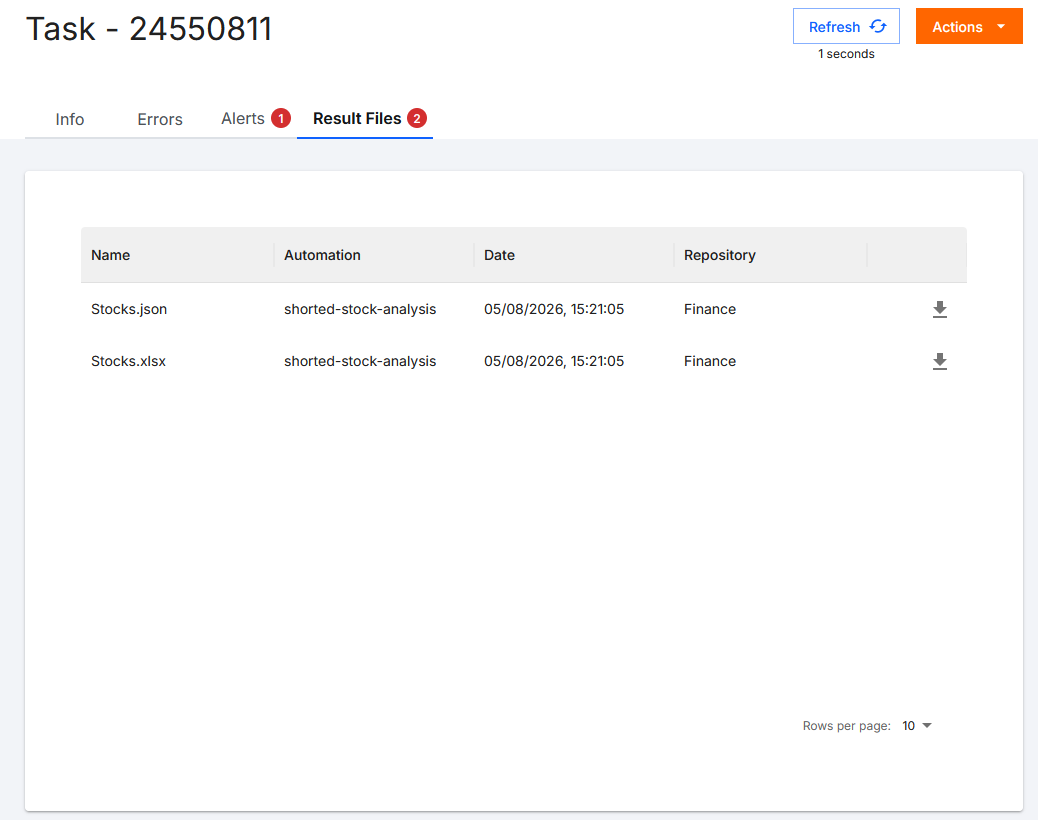The image size is (1038, 820).
Task: Click the 'Rows per page:' label
Action: [x=847, y=726]
